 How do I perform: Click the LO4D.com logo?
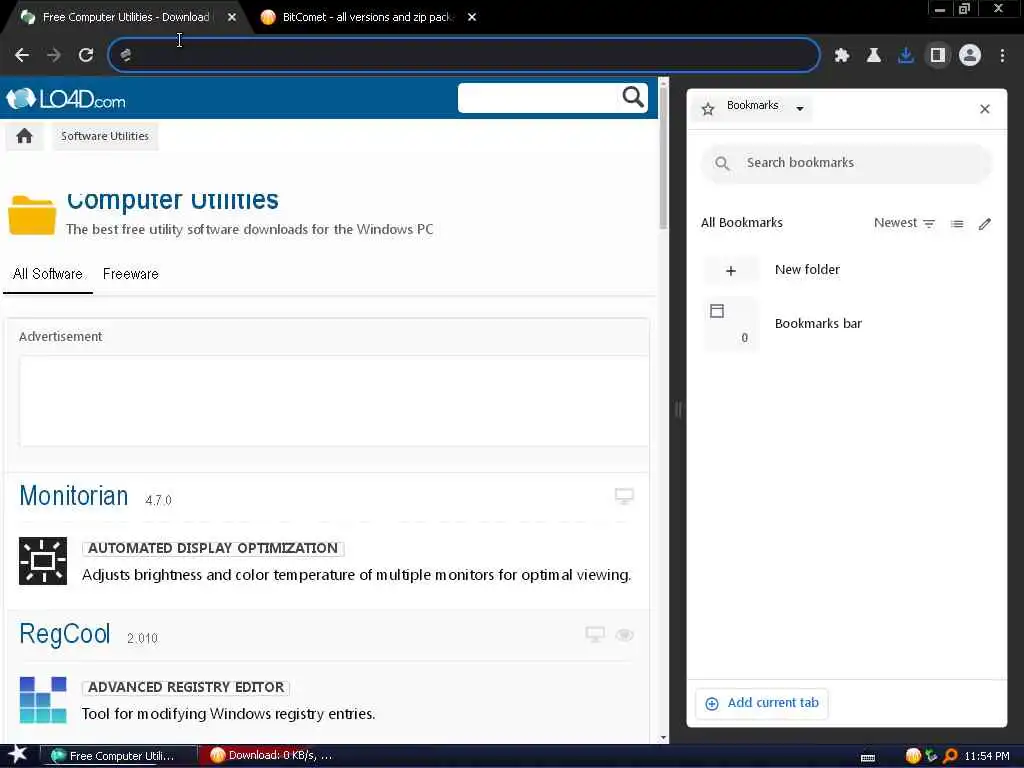[x=66, y=99]
